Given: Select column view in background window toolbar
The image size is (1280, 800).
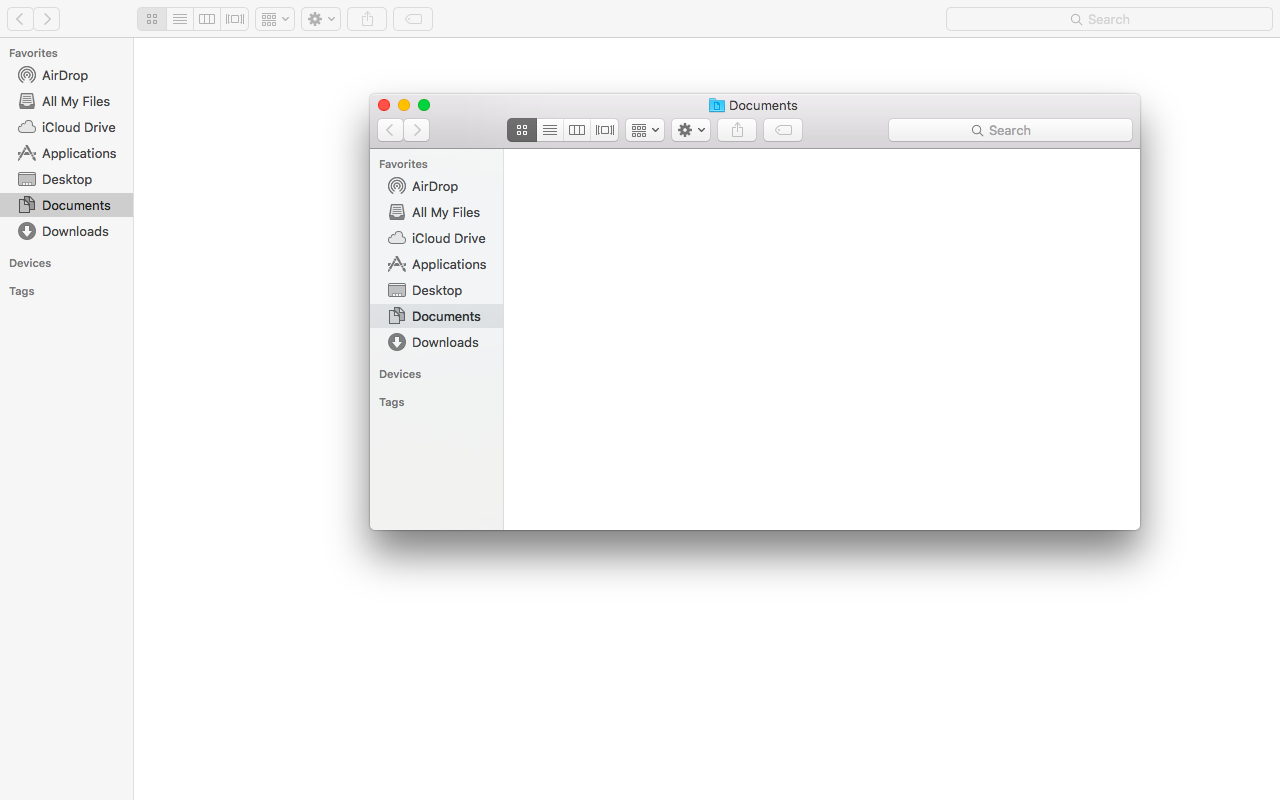Looking at the screenshot, I should tap(207, 19).
